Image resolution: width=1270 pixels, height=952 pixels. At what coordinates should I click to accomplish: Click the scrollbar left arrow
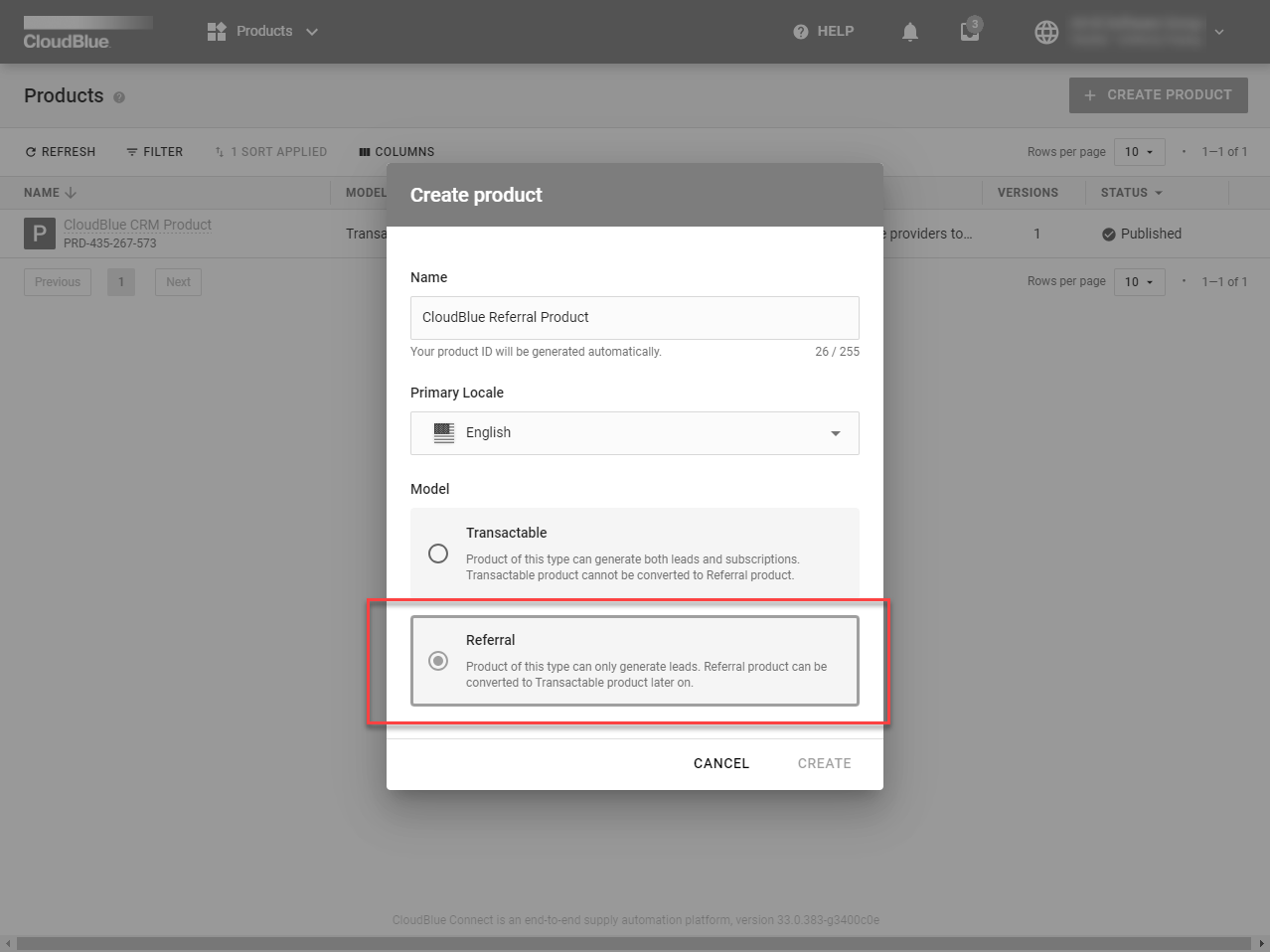click(x=8, y=943)
